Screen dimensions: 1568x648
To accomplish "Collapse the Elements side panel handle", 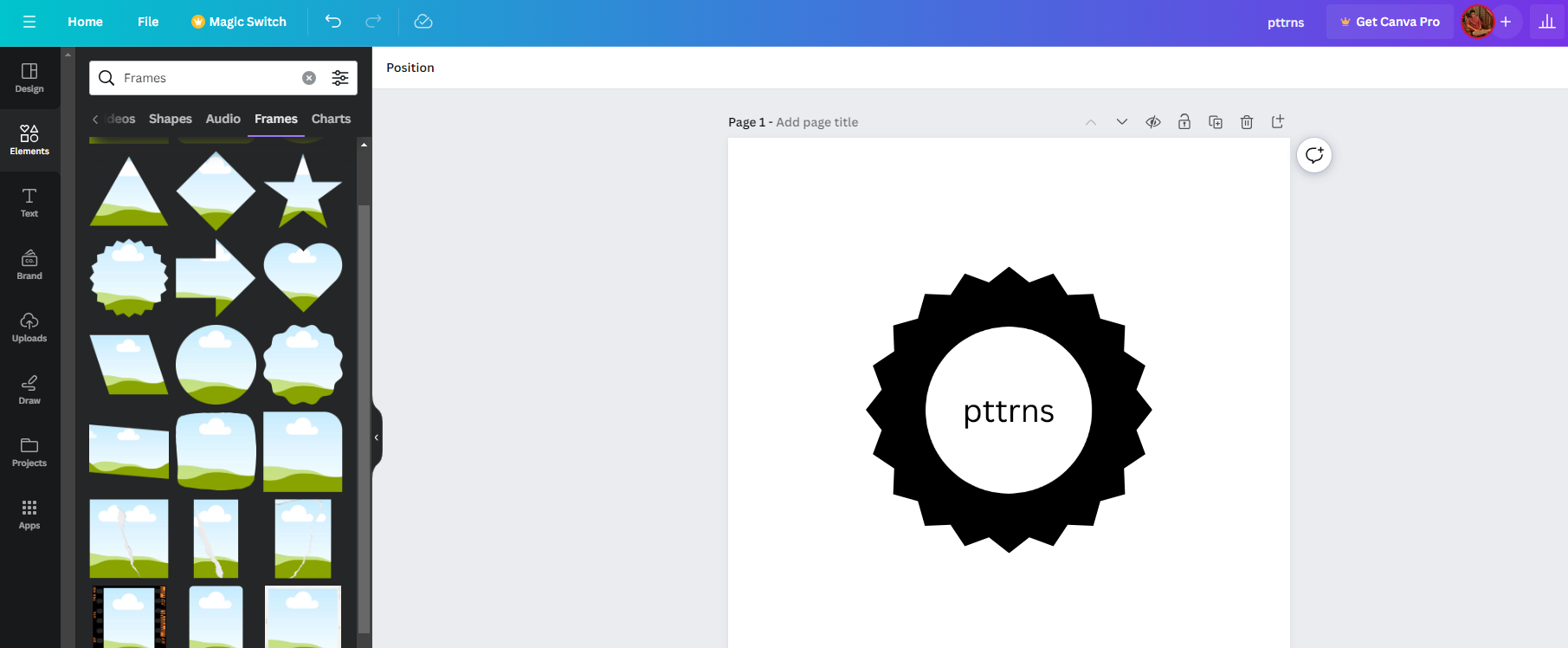I will tap(377, 437).
